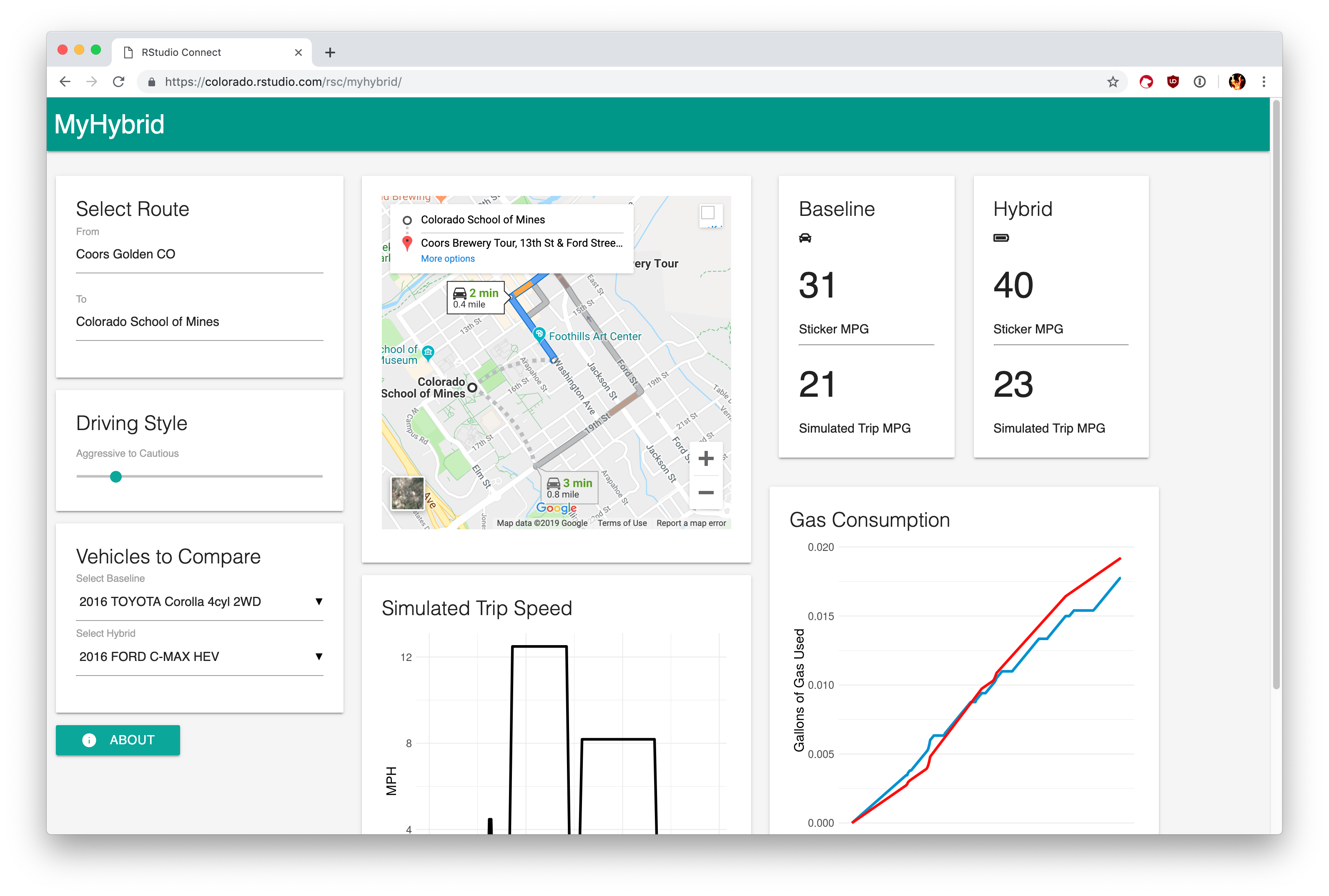Switch map to satellite view thumbnail

pyautogui.click(x=408, y=493)
